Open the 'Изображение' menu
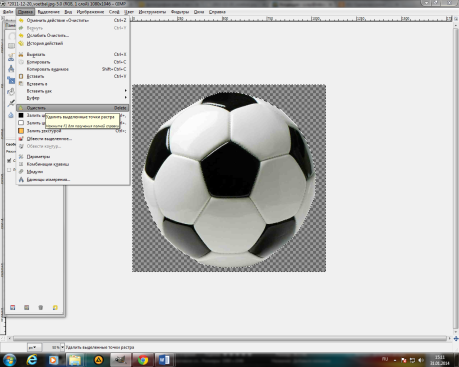The width and height of the screenshot is (459, 367). (x=90, y=12)
